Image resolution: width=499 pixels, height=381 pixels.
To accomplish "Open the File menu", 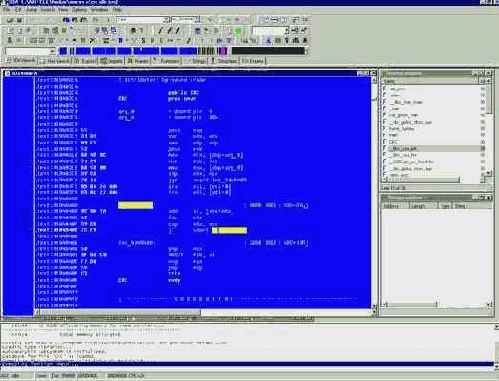I will [6, 10].
